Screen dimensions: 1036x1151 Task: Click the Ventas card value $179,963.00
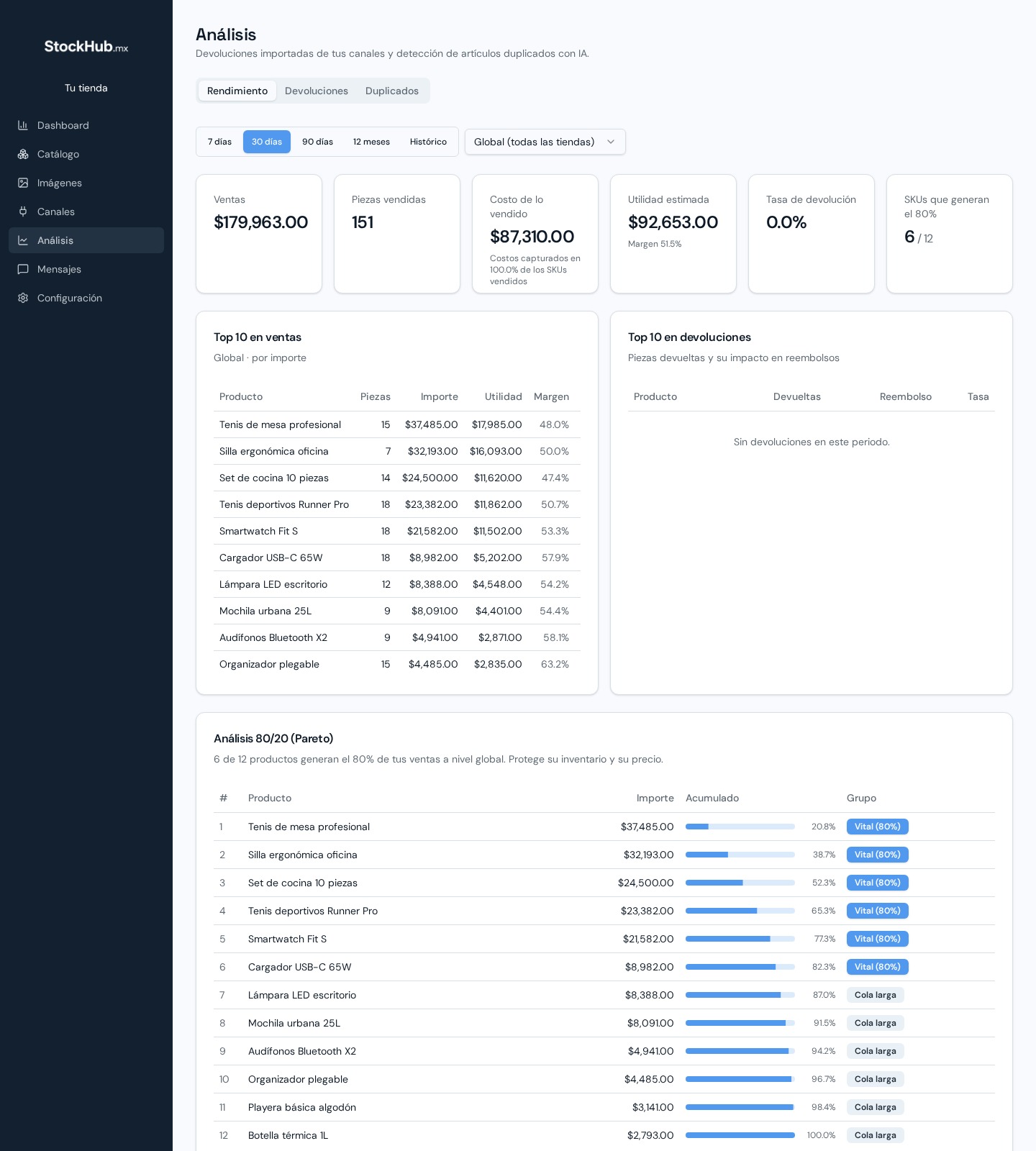[x=260, y=222]
